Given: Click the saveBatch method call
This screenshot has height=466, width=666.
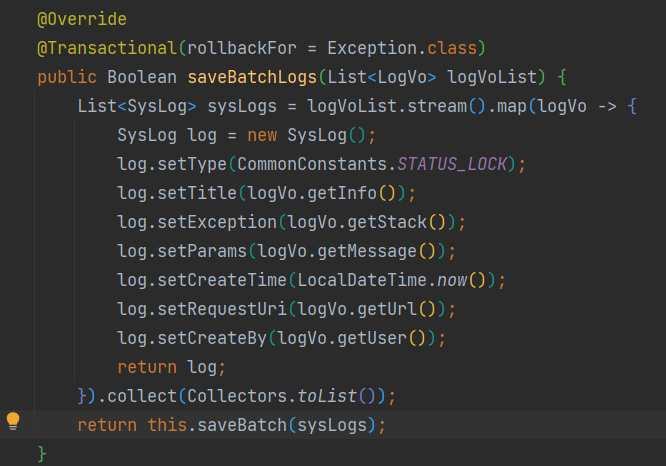Looking at the screenshot, I should pos(242,425).
